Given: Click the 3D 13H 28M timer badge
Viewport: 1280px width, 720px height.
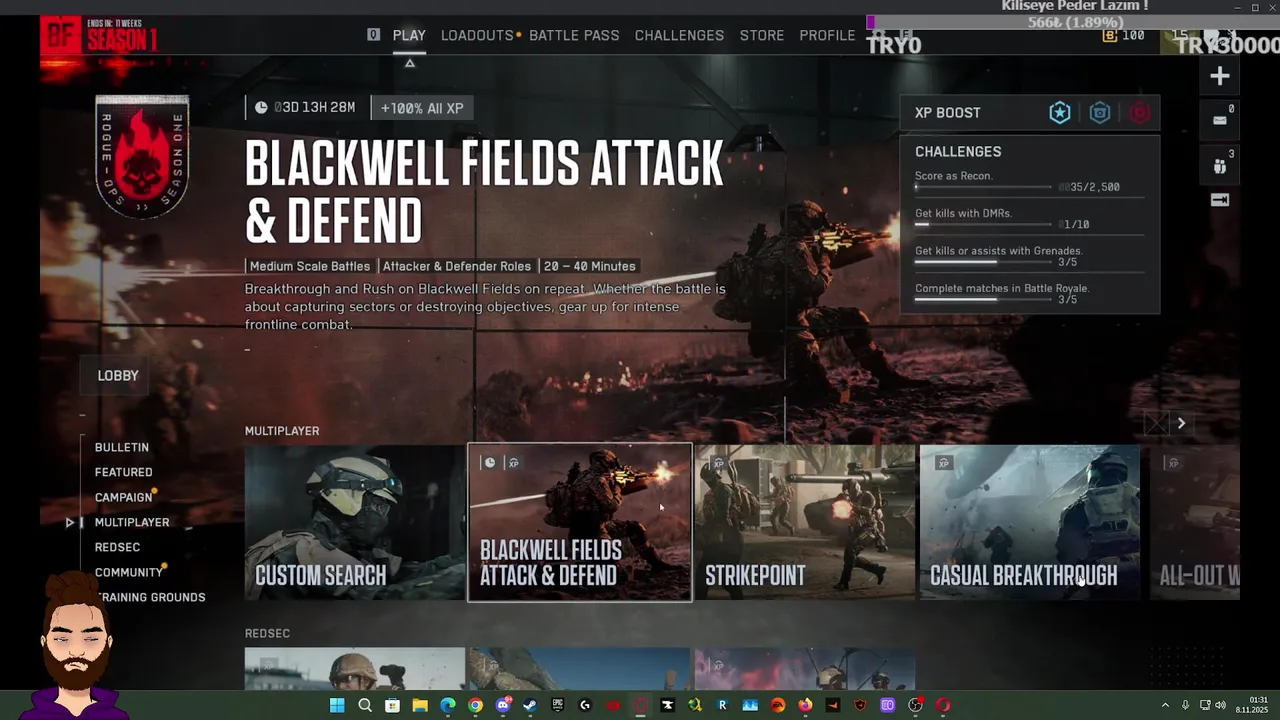Looking at the screenshot, I should coord(307,108).
